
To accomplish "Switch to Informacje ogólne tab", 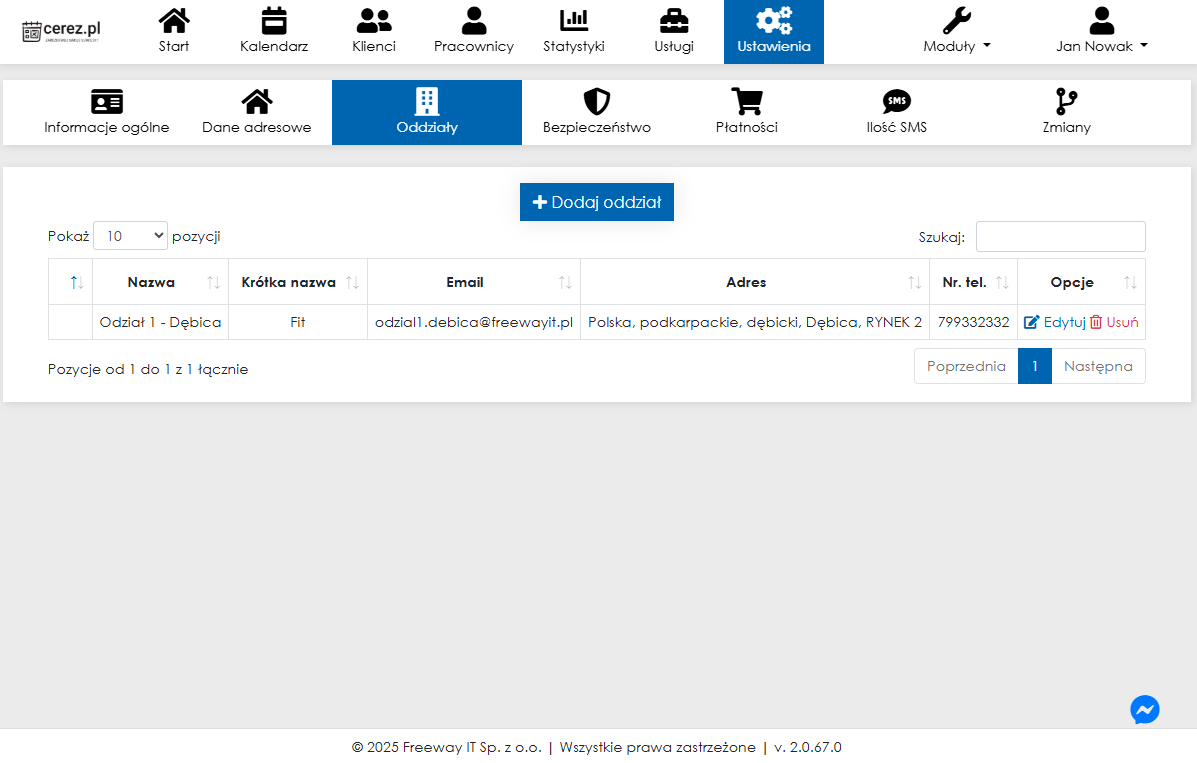I will (107, 112).
